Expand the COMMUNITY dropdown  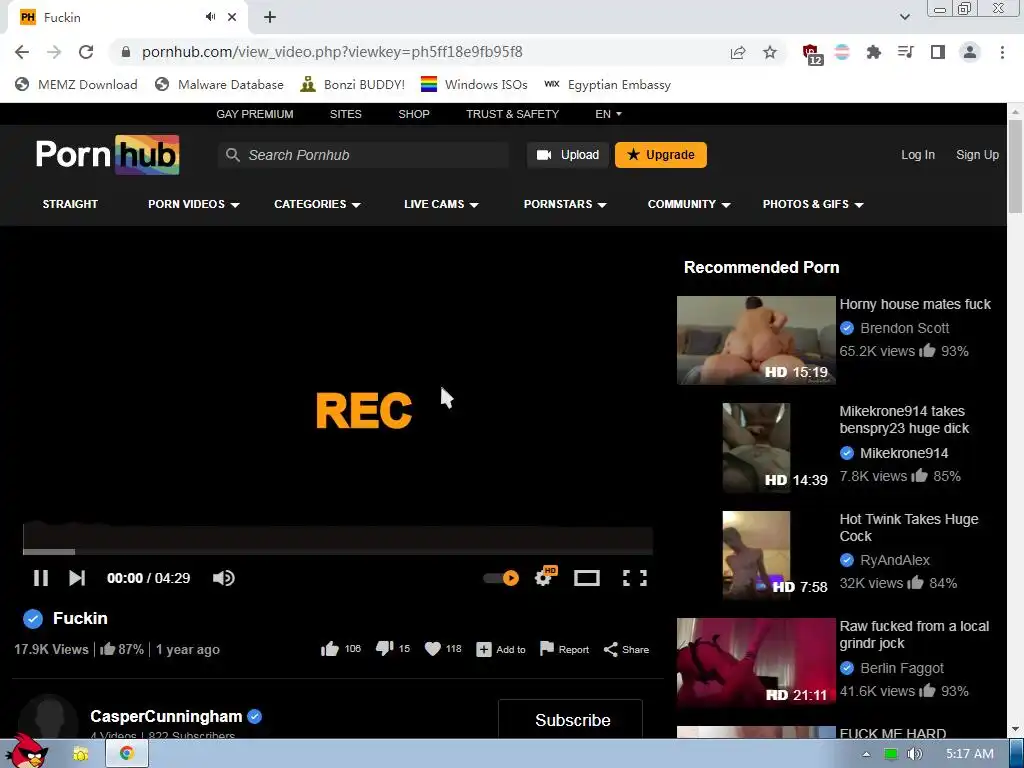coord(689,204)
